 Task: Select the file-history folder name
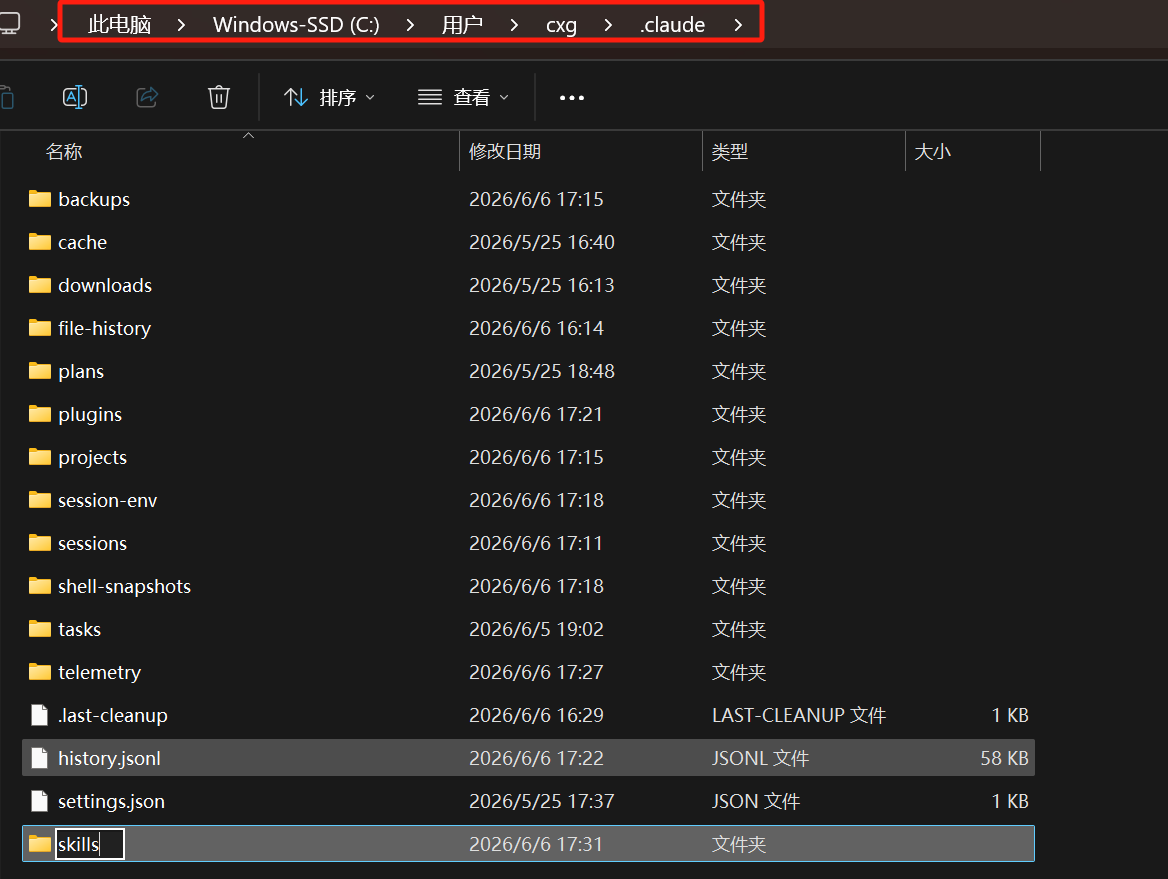pos(104,329)
